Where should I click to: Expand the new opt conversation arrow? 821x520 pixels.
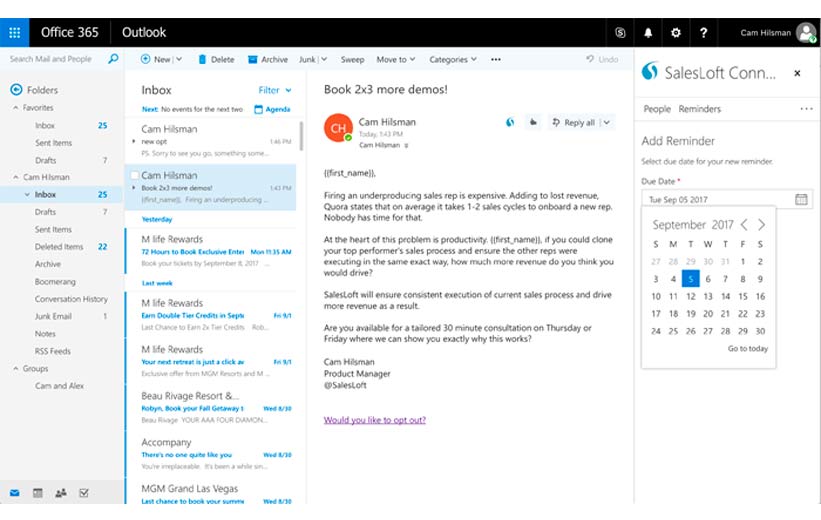[x=134, y=141]
